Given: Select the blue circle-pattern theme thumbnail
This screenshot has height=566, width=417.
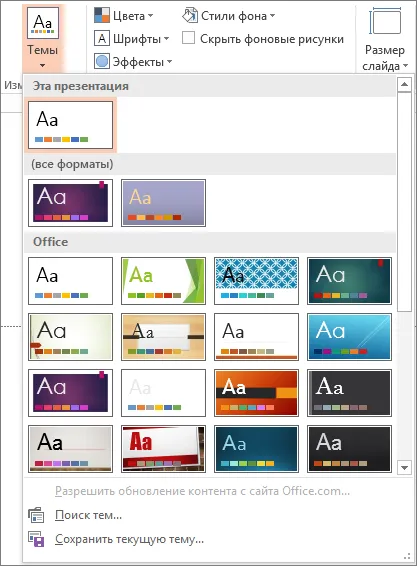Looking at the screenshot, I should (x=256, y=281).
